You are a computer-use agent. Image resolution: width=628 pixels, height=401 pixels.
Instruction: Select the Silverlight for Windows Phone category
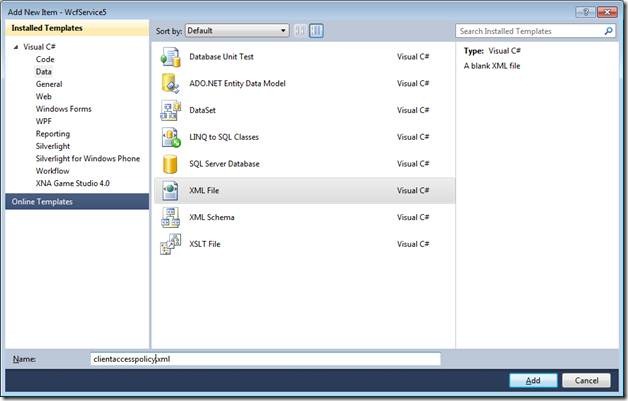(x=87, y=159)
